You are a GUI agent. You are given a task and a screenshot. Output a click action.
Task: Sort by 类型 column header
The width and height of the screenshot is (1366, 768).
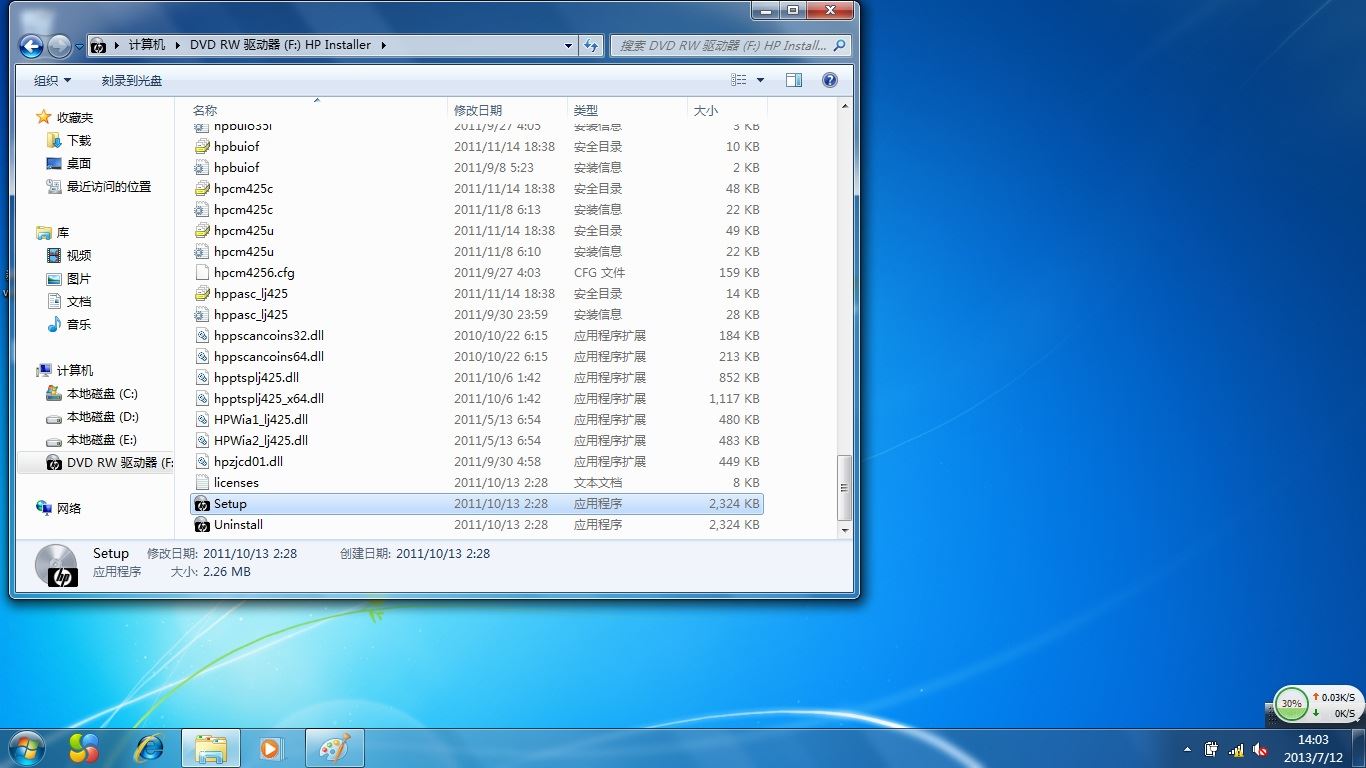[586, 110]
